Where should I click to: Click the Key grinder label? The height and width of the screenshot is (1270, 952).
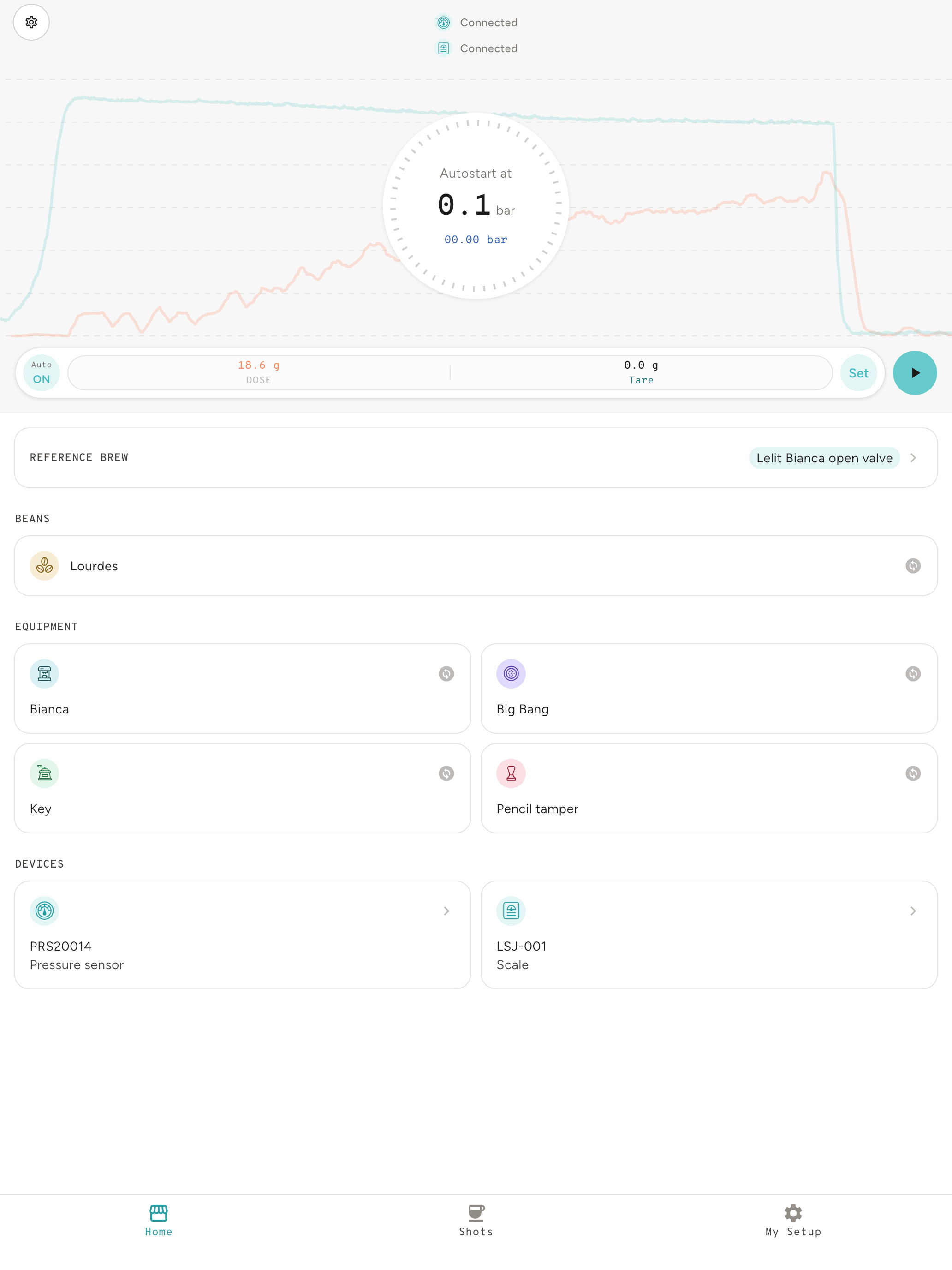pos(41,809)
